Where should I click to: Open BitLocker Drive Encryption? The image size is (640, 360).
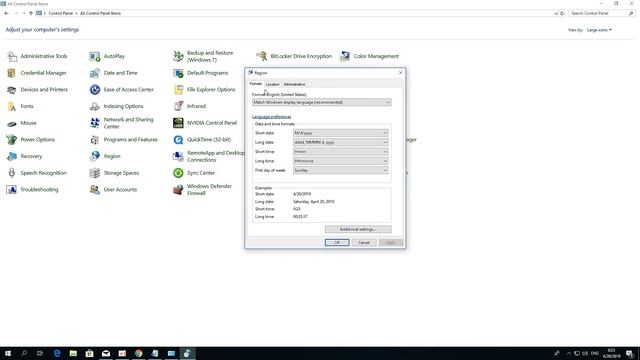[294, 56]
